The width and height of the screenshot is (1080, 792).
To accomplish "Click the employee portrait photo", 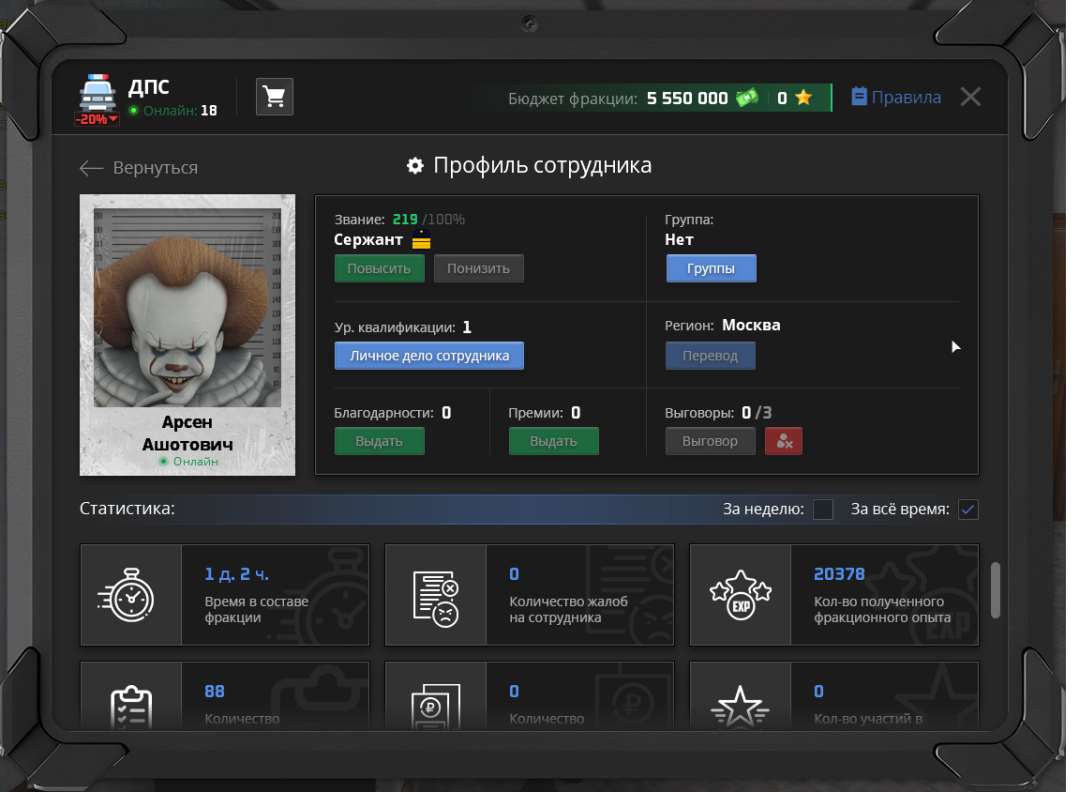I will [187, 305].
